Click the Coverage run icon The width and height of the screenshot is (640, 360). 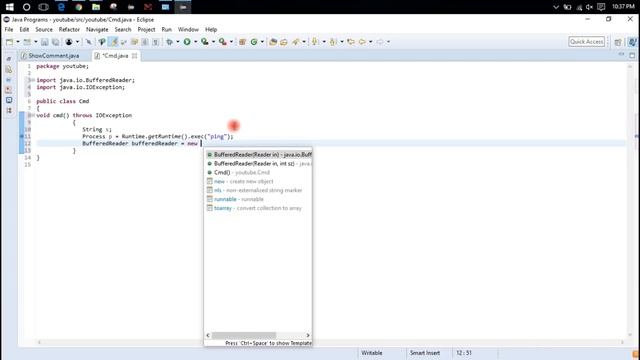pyautogui.click(x=205, y=42)
